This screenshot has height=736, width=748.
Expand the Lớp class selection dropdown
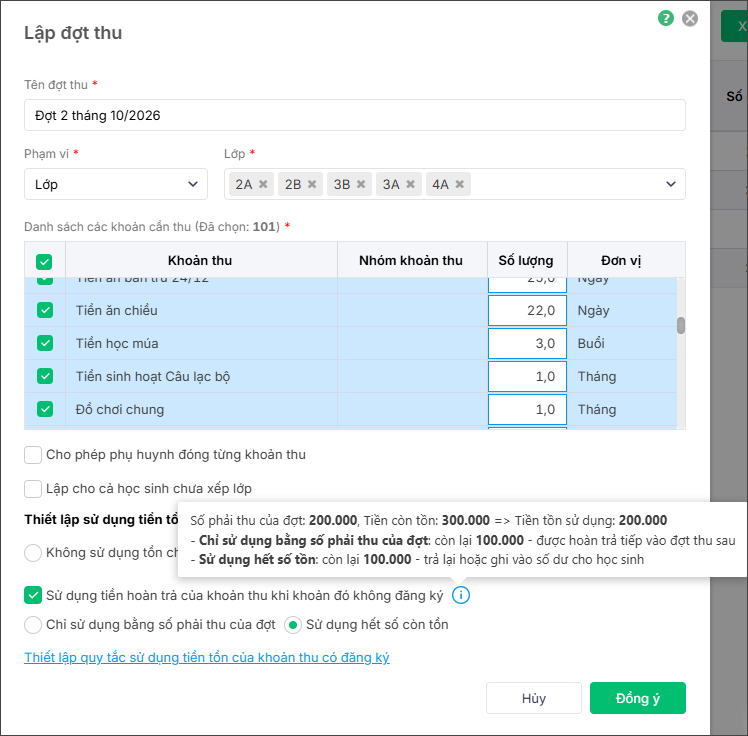pyautogui.click(x=671, y=184)
